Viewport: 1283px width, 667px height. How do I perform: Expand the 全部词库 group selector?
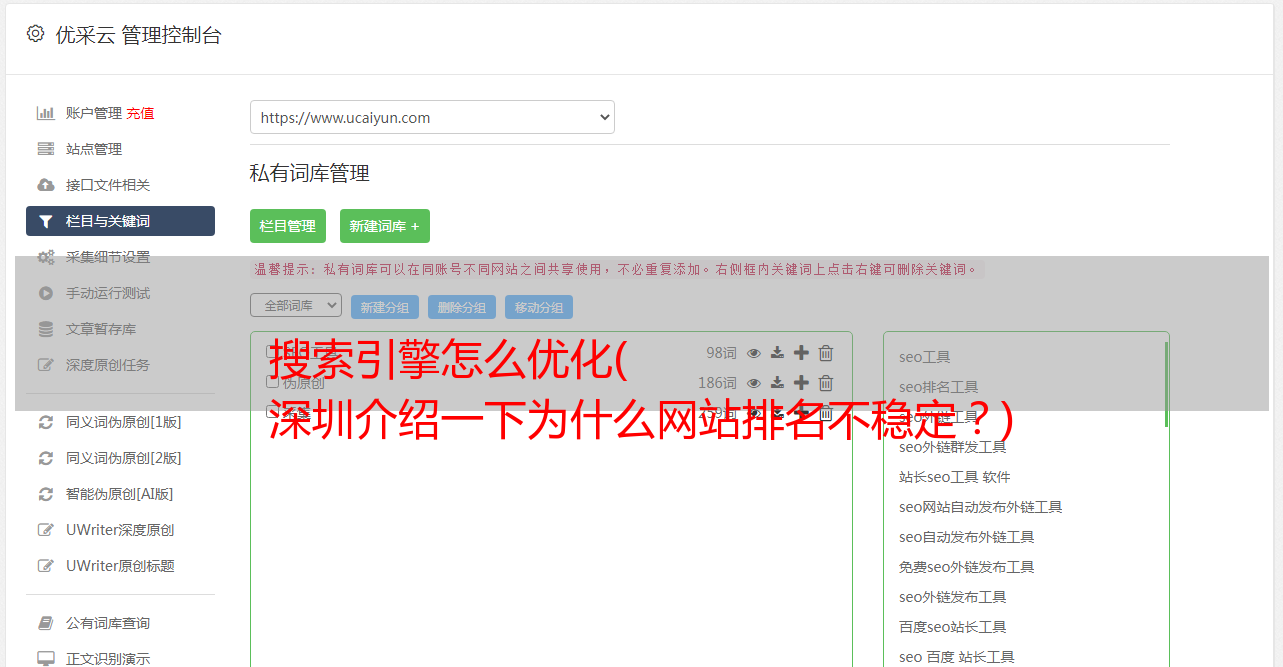[296, 305]
